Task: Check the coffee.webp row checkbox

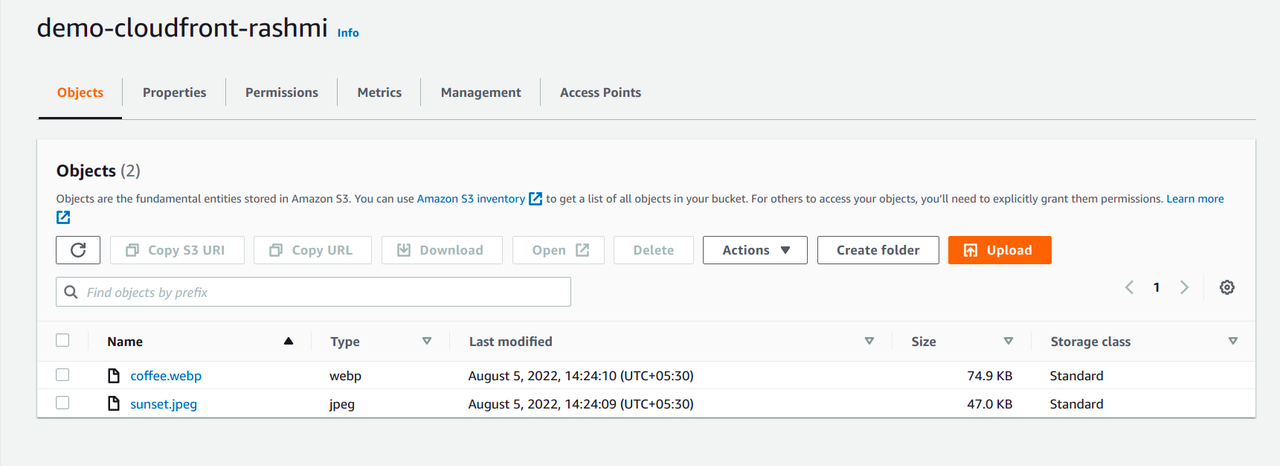Action: click(63, 375)
